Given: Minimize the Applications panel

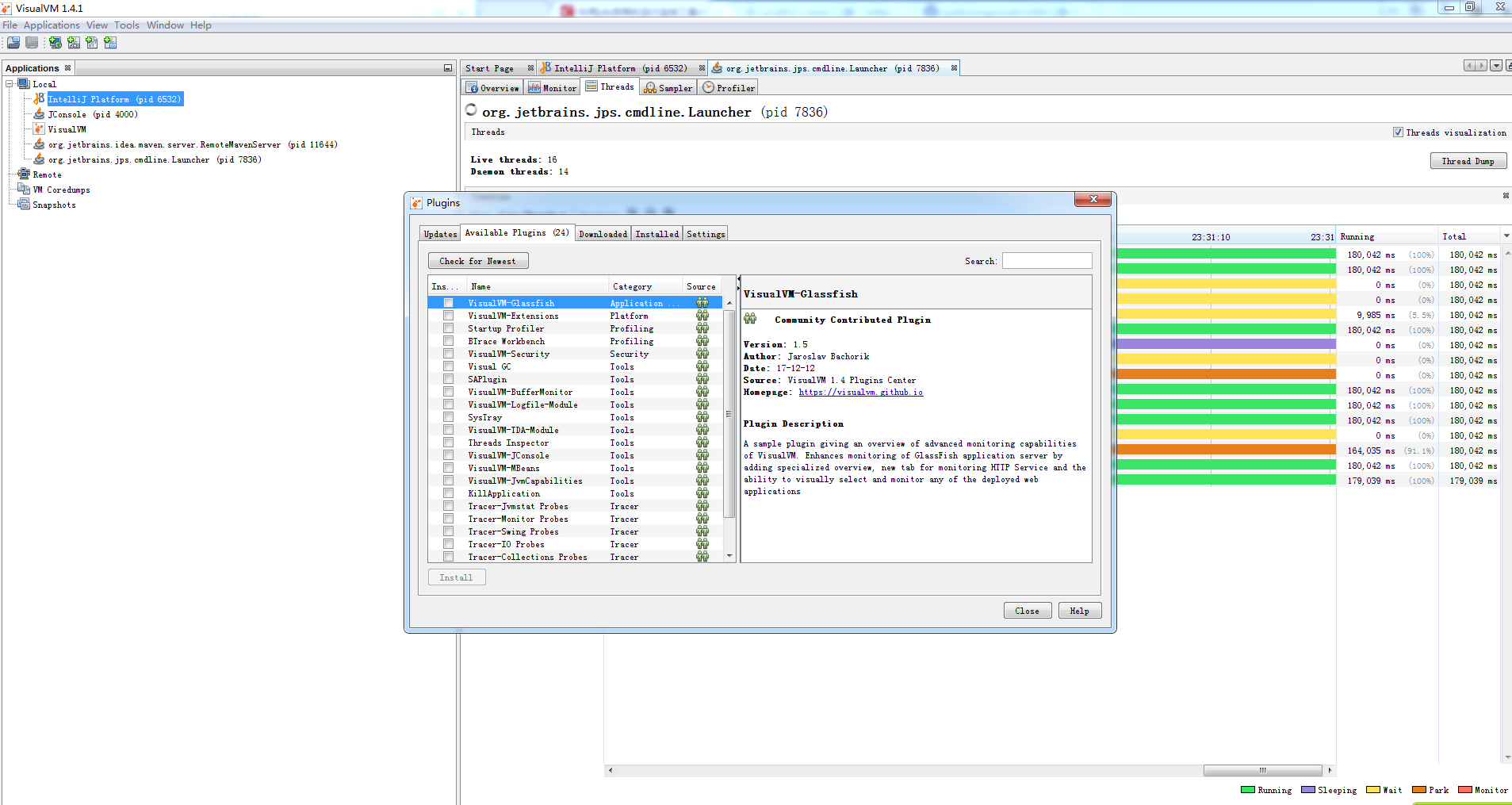Looking at the screenshot, I should coord(448,68).
